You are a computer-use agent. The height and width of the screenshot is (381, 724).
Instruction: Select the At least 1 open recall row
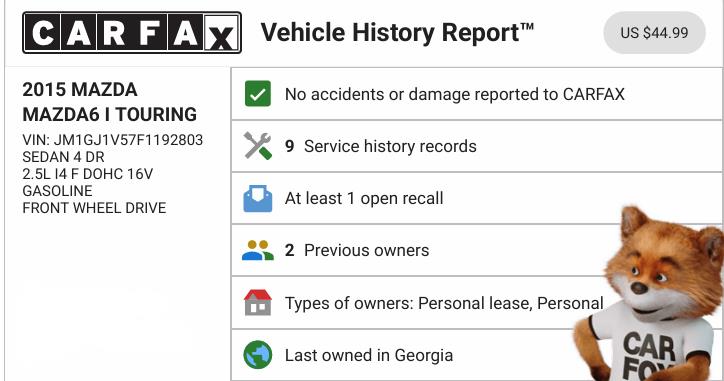pyautogui.click(x=477, y=199)
